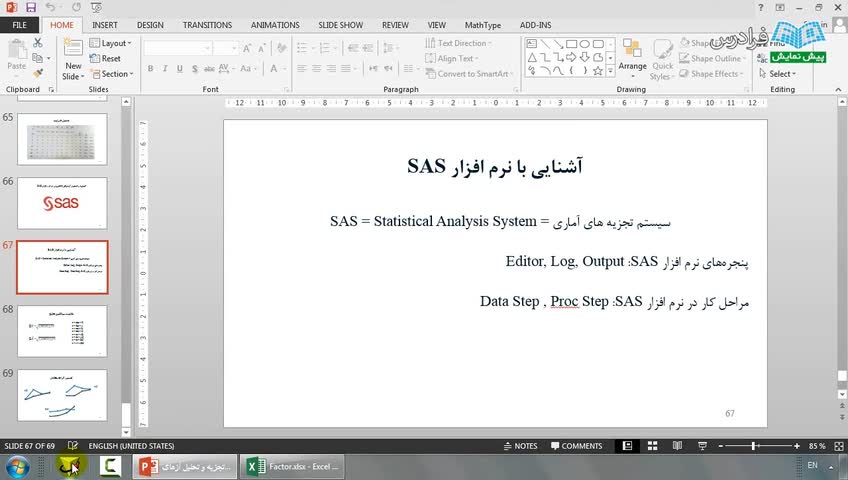Screen dimensions: 848x480
Task: Toggle Text Shadow formatting
Action: point(194,69)
